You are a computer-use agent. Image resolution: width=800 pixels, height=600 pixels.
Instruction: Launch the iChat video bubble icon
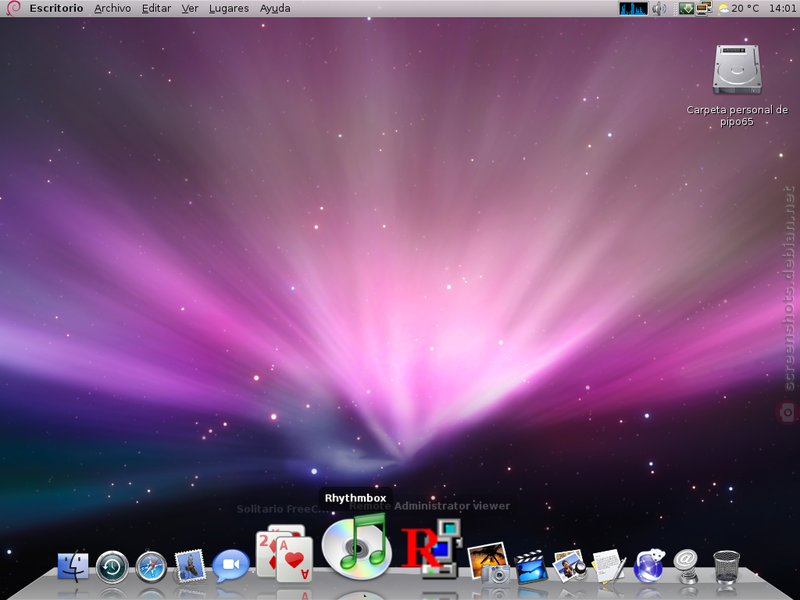tap(231, 566)
